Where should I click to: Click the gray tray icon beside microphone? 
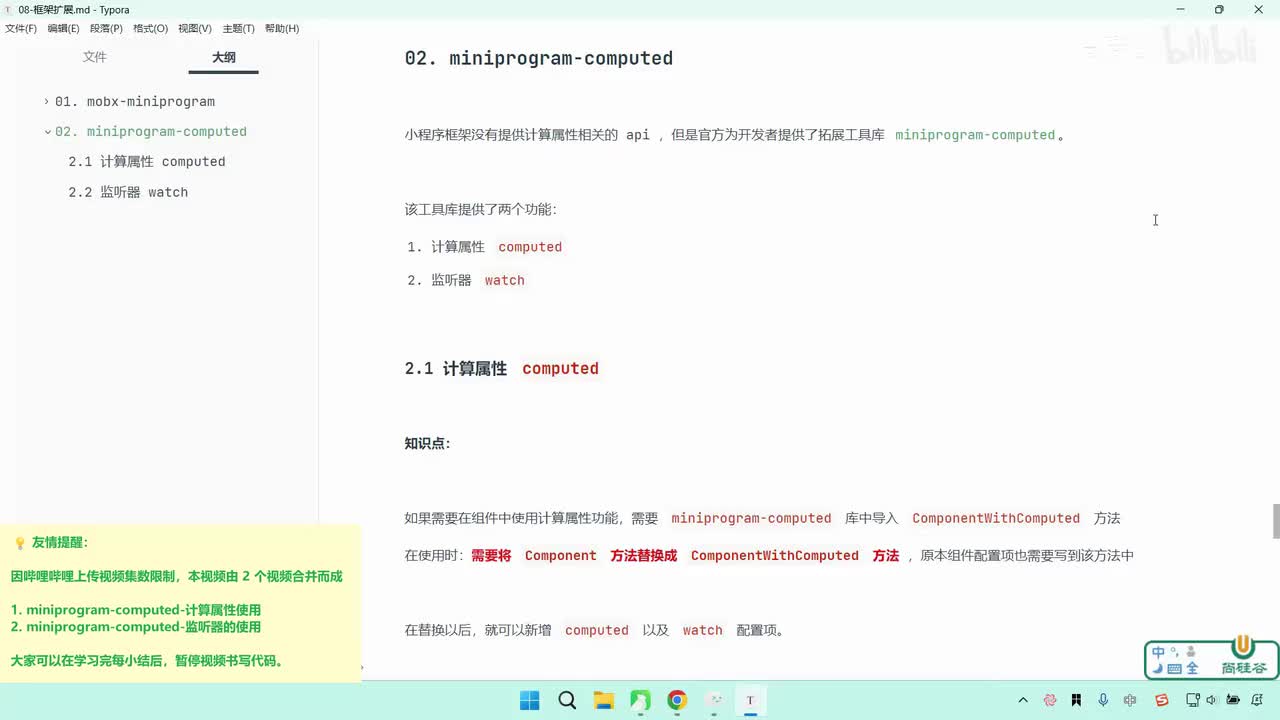point(1130,700)
